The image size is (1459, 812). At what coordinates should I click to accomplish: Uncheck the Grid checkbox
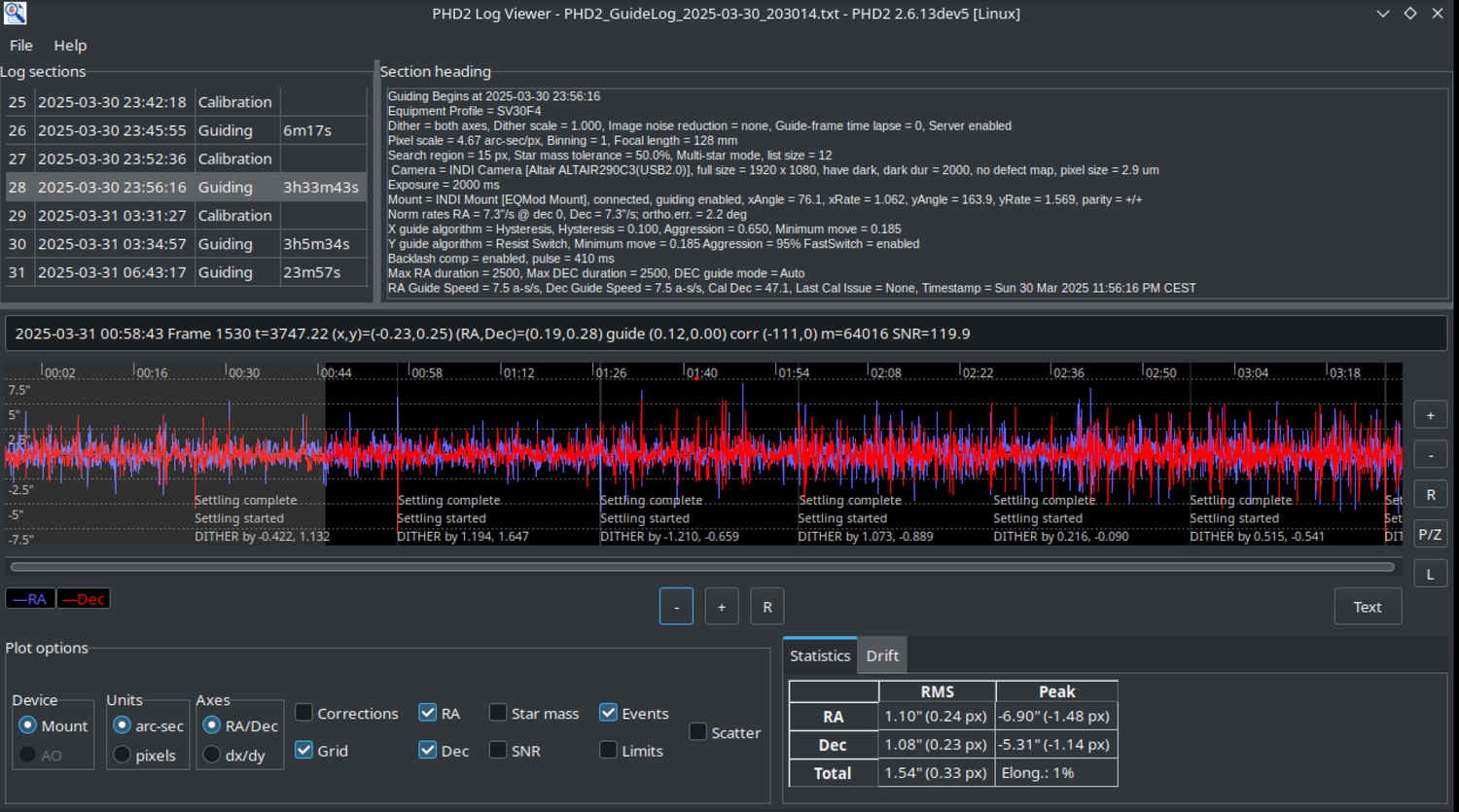point(304,750)
